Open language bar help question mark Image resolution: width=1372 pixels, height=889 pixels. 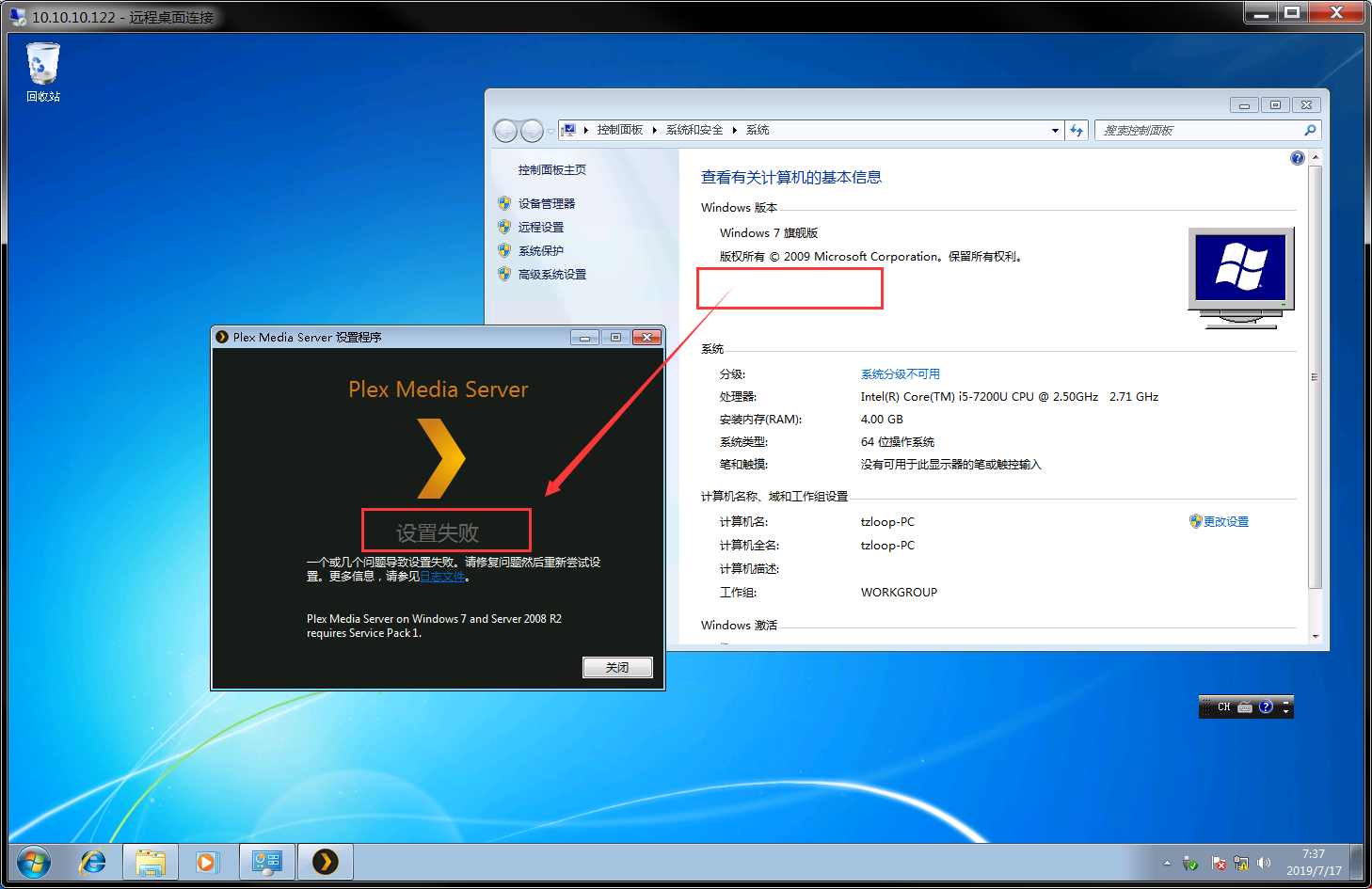point(1266,706)
